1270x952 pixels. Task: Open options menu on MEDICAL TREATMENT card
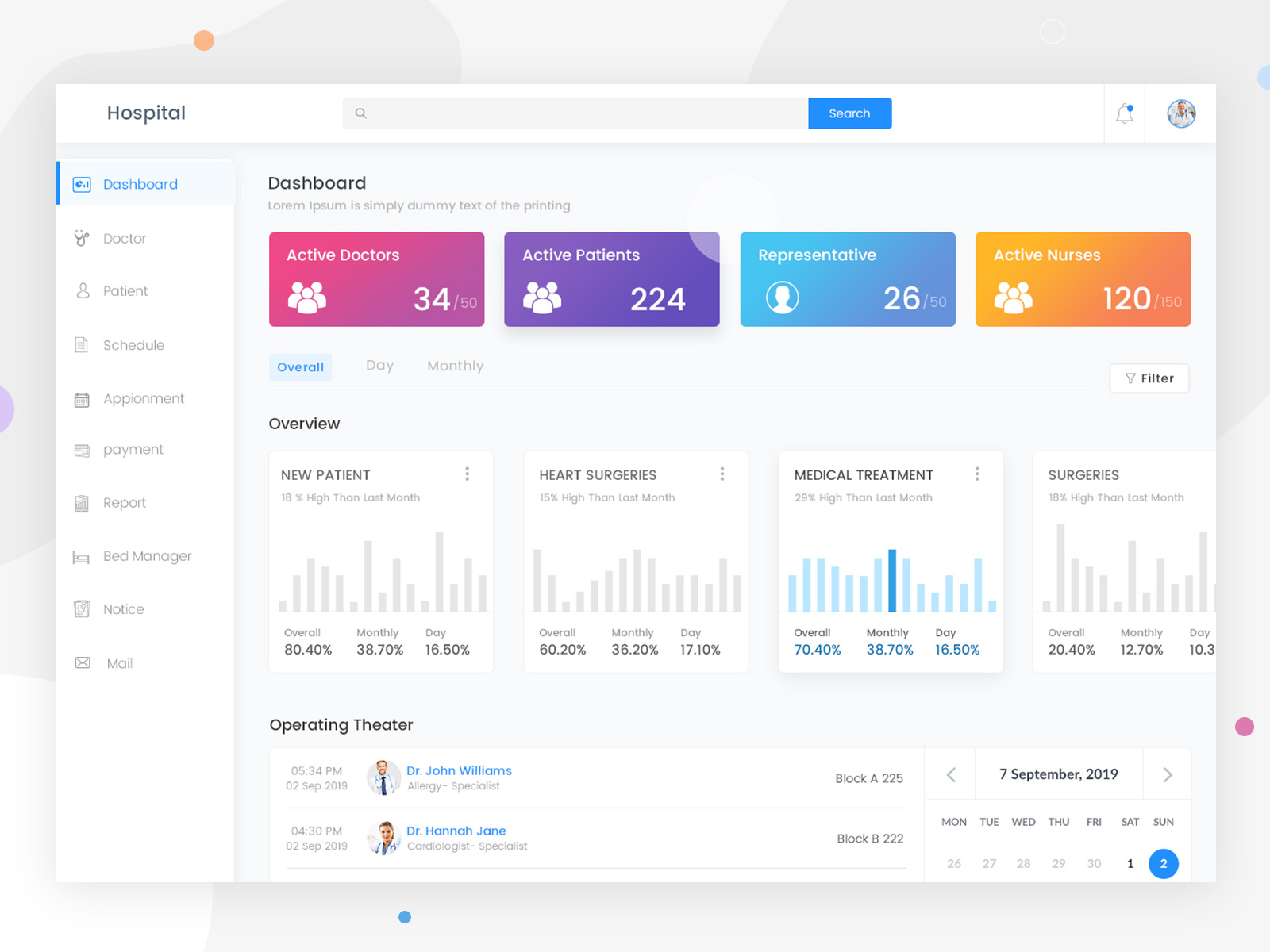tap(977, 474)
